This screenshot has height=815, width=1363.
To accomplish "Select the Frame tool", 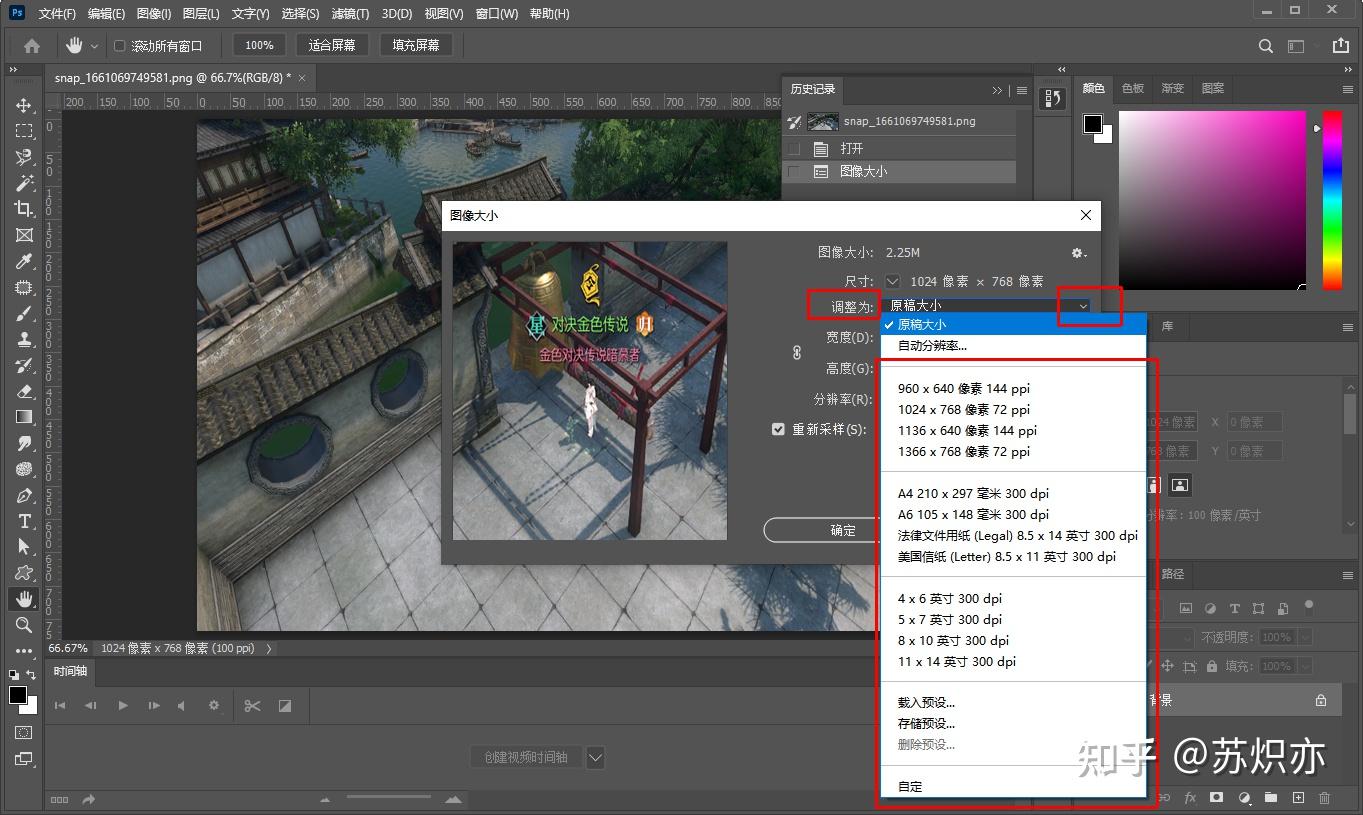I will pyautogui.click(x=24, y=235).
